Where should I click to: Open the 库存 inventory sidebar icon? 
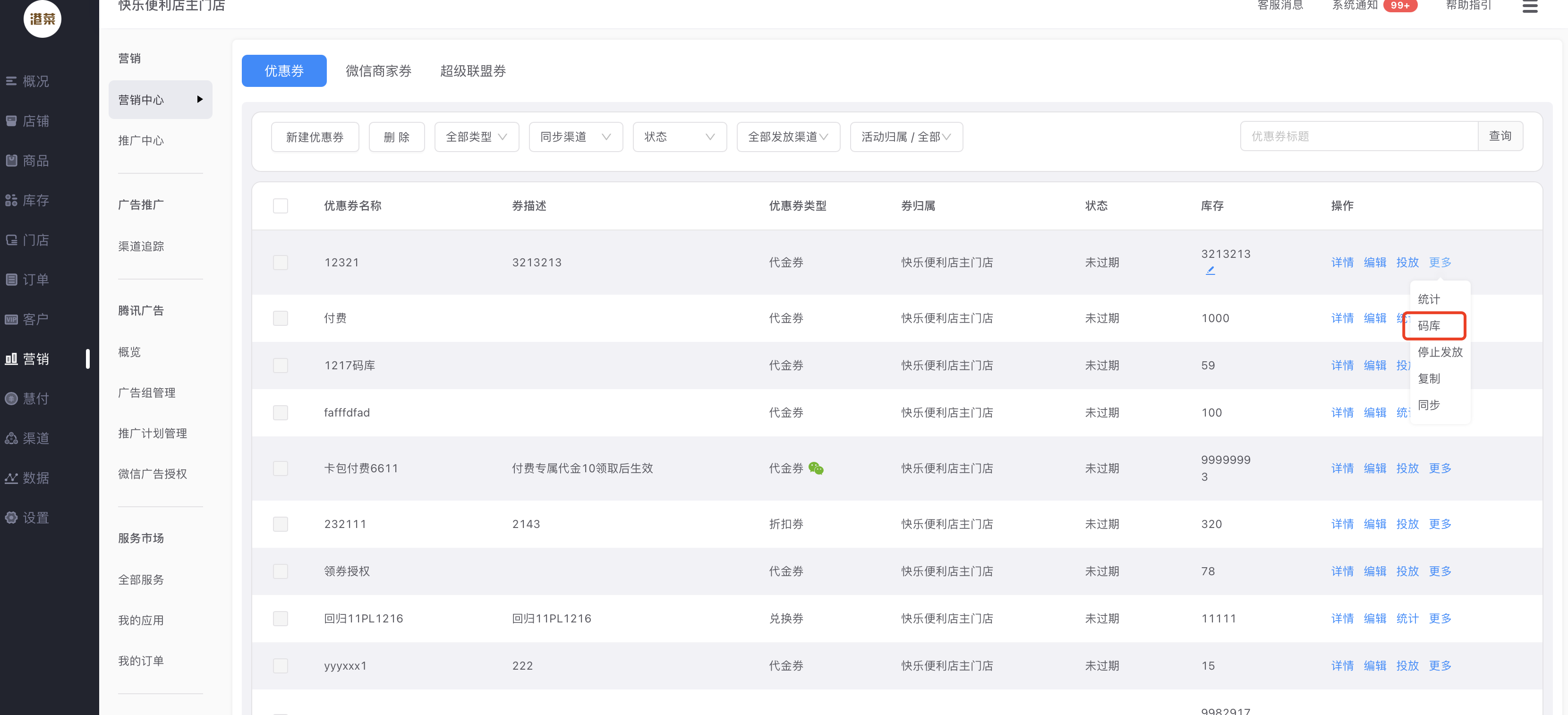tap(11, 200)
